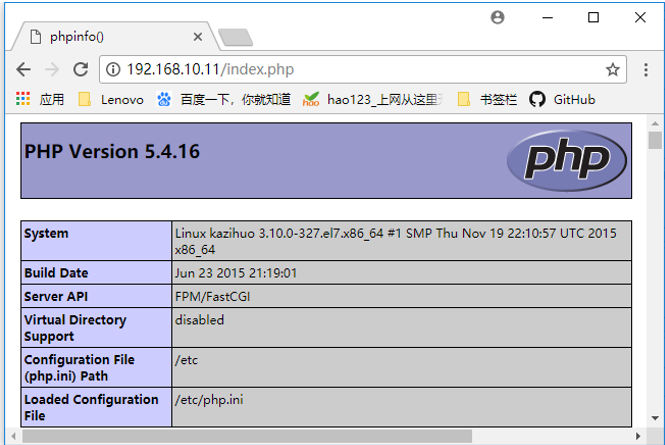Click the System row label
This screenshot has width=665, height=445.
(46, 234)
